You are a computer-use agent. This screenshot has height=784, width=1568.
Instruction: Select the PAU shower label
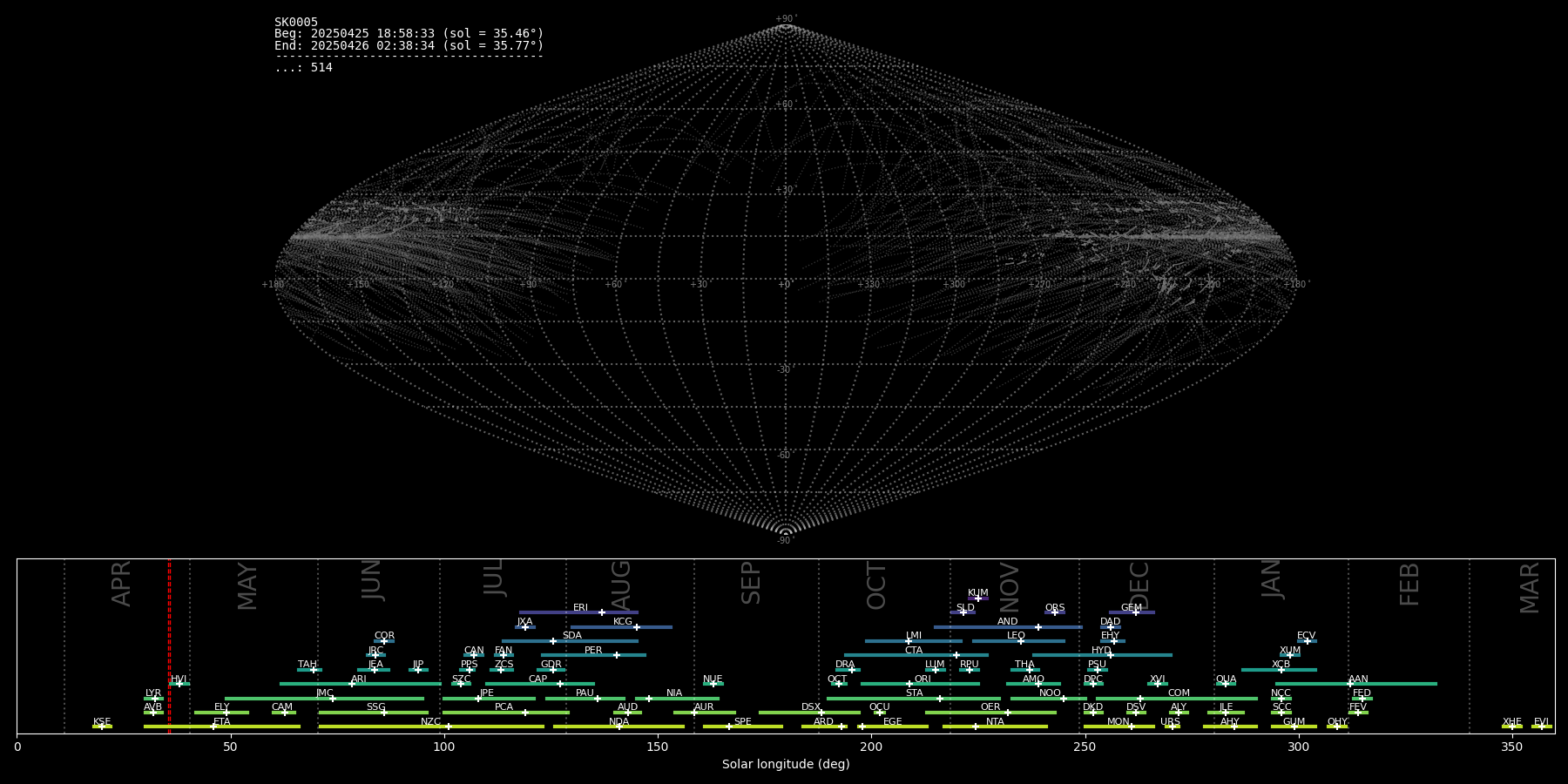(585, 693)
